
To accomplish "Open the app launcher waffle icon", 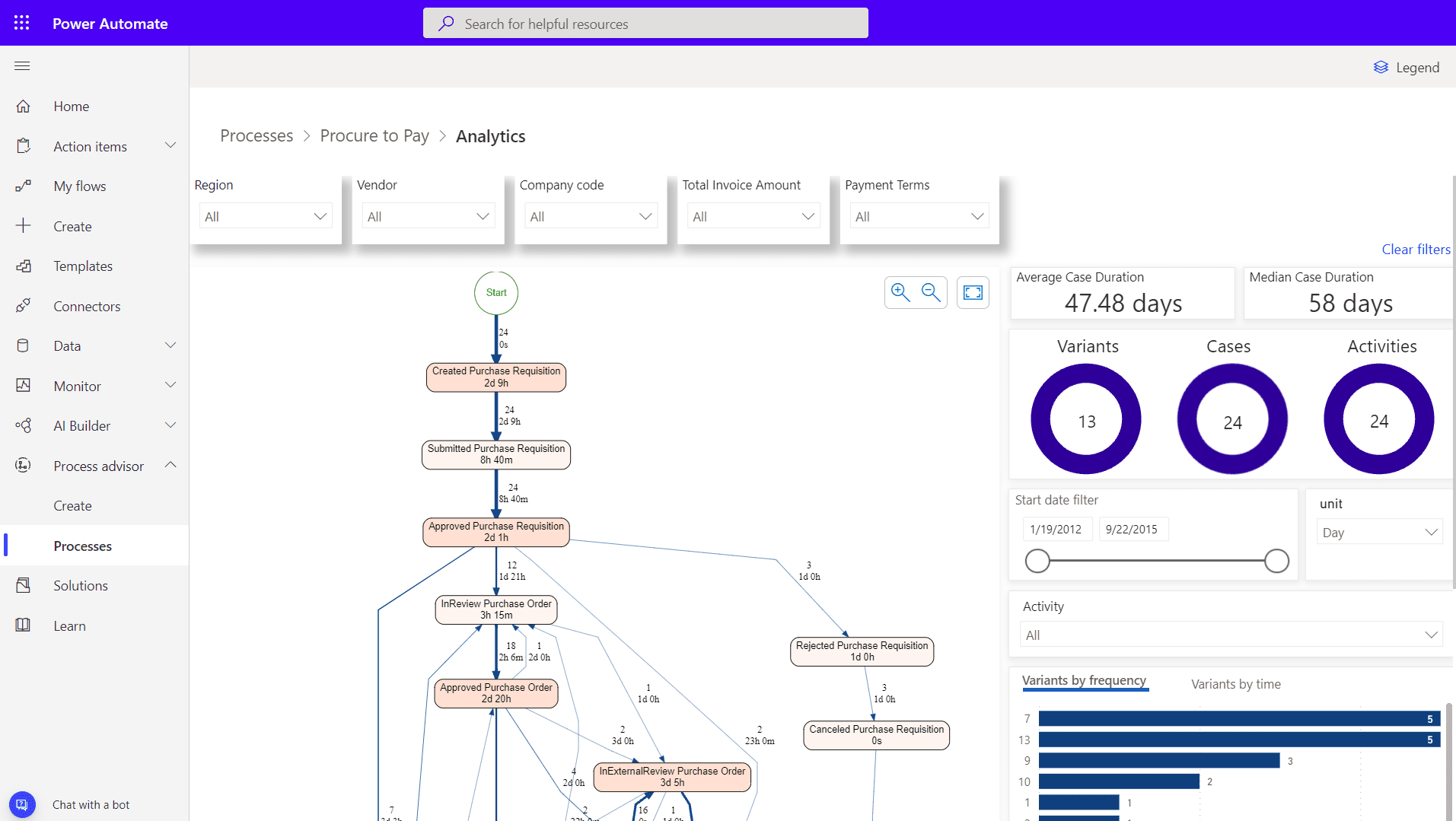I will pos(21,23).
